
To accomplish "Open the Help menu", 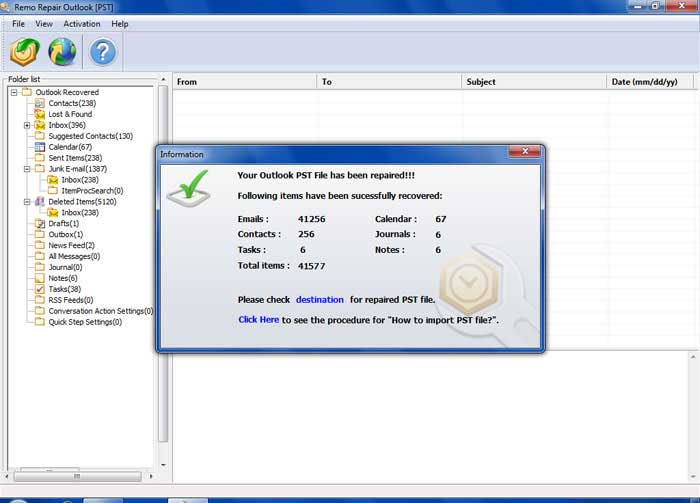I will click(120, 24).
